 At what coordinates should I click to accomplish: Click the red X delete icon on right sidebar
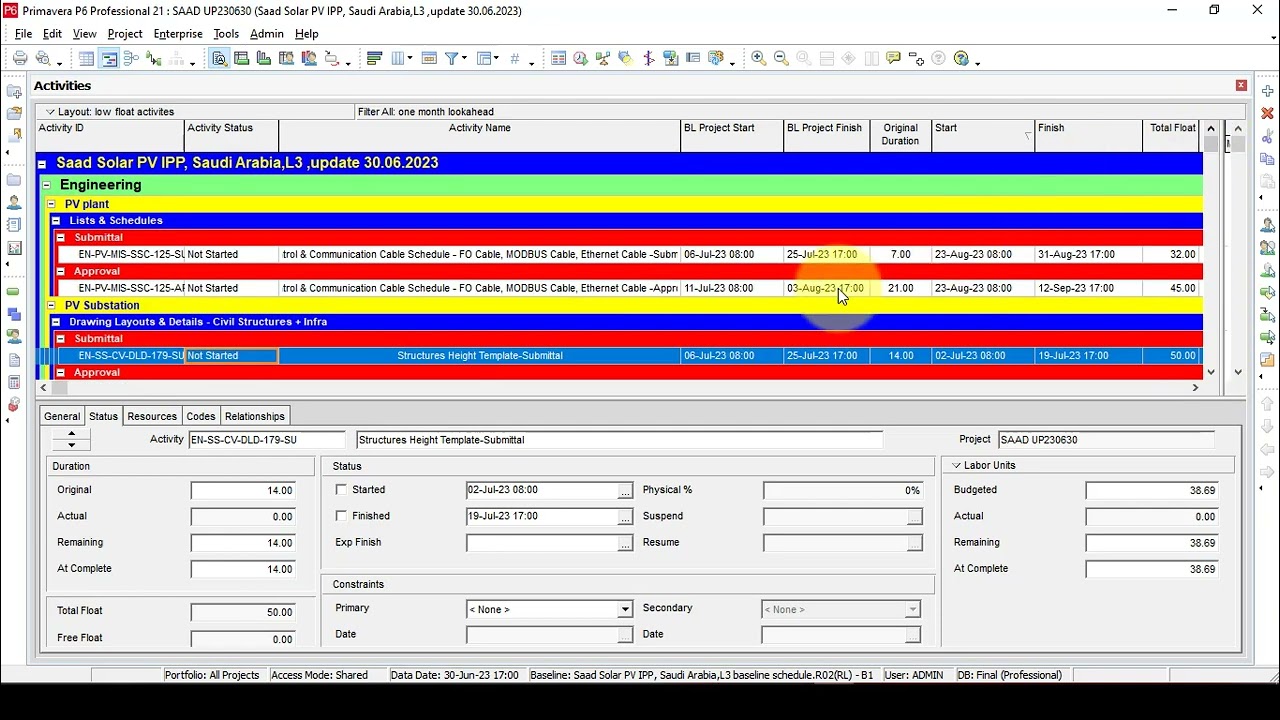tap(1267, 114)
